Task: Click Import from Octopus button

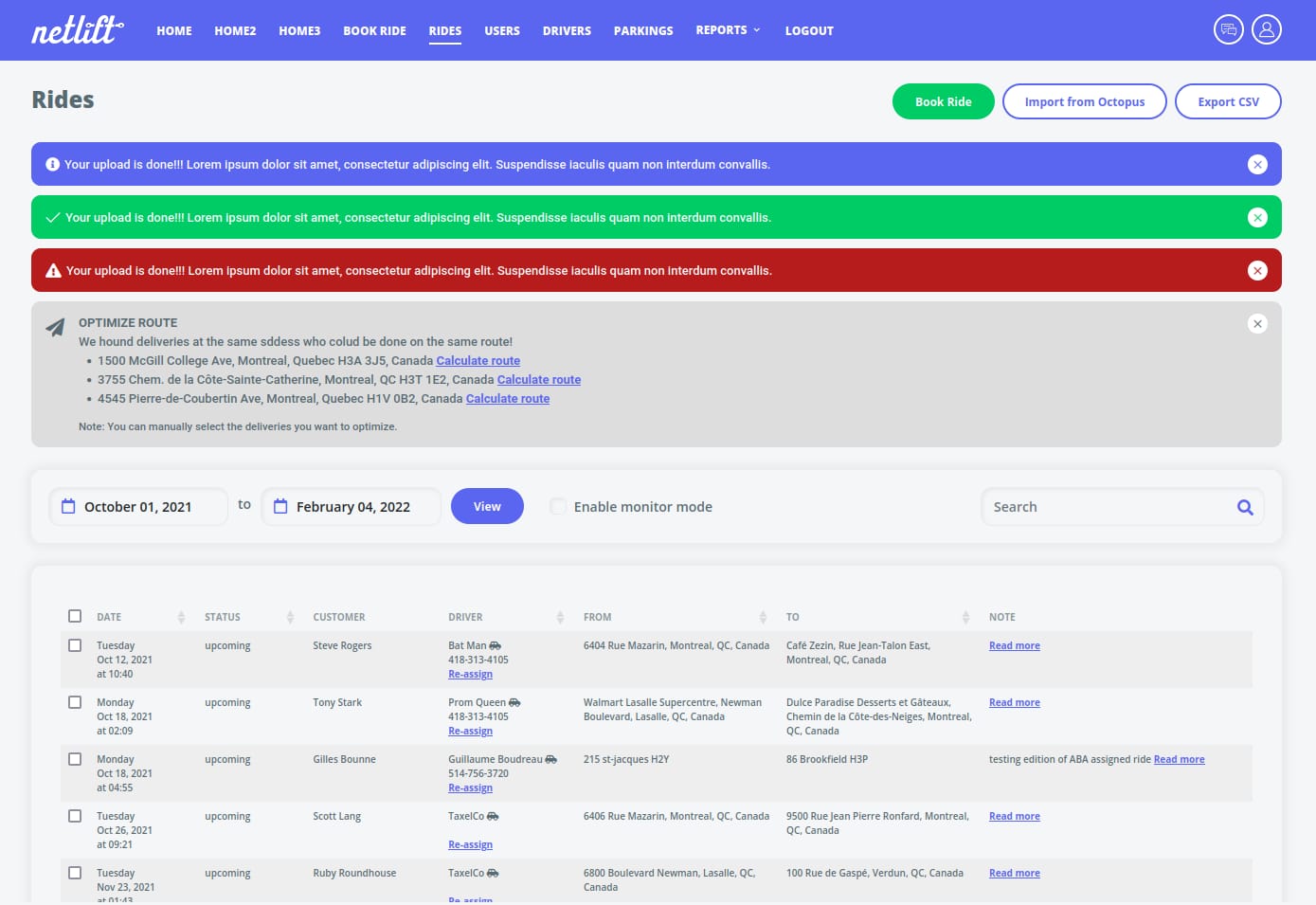Action: click(x=1085, y=101)
